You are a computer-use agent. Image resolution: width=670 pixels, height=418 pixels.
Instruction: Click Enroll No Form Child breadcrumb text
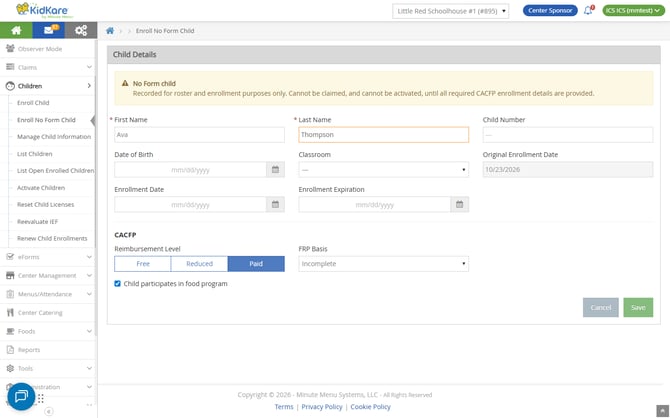165,31
